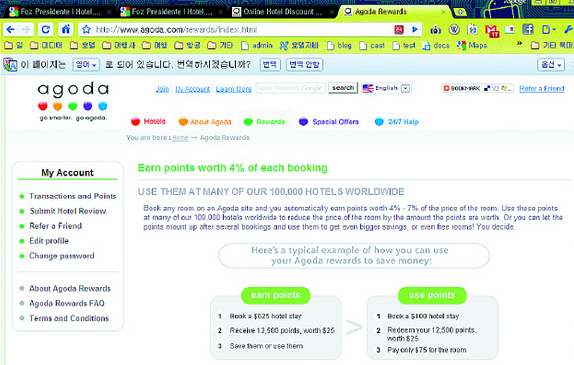The image size is (574, 365).
Task: Click the red extension icon in address bar
Action: coord(399,29)
